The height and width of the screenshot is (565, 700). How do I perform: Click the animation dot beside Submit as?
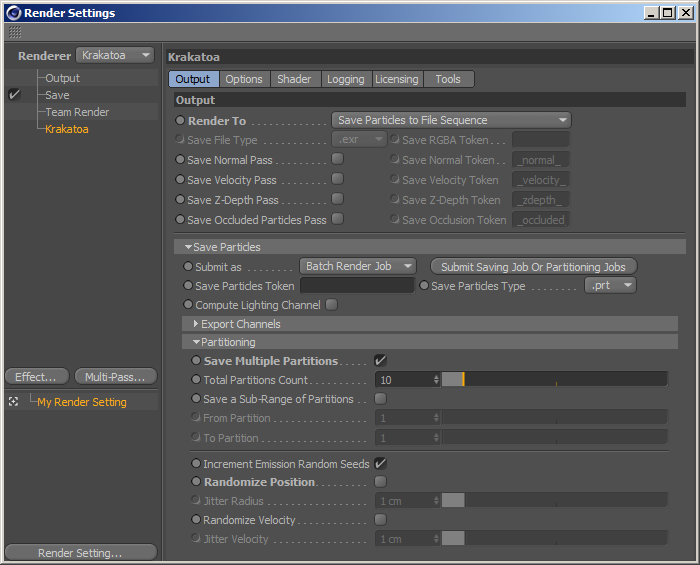pyautogui.click(x=188, y=266)
